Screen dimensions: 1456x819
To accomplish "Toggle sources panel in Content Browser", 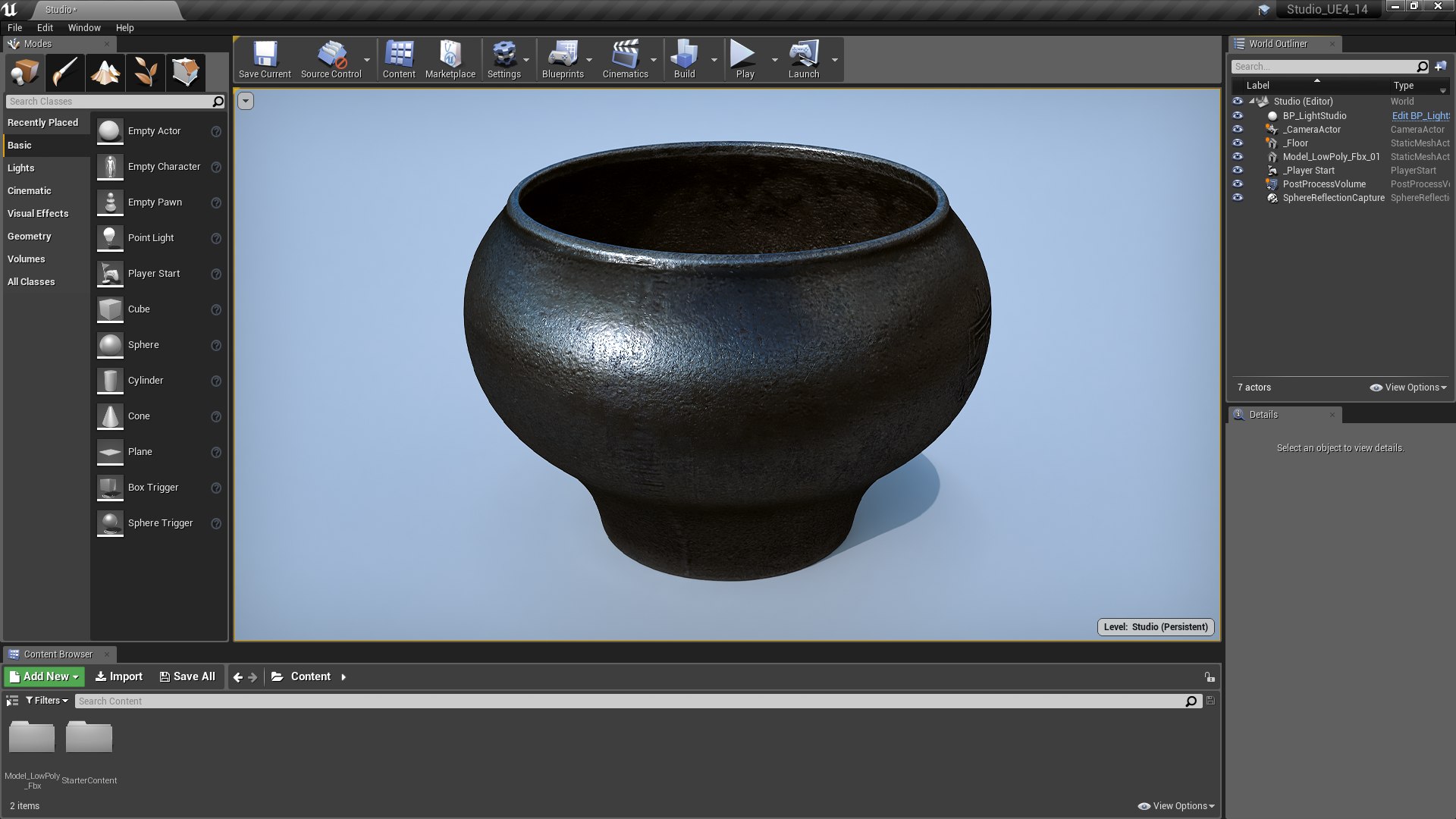I will (x=12, y=701).
